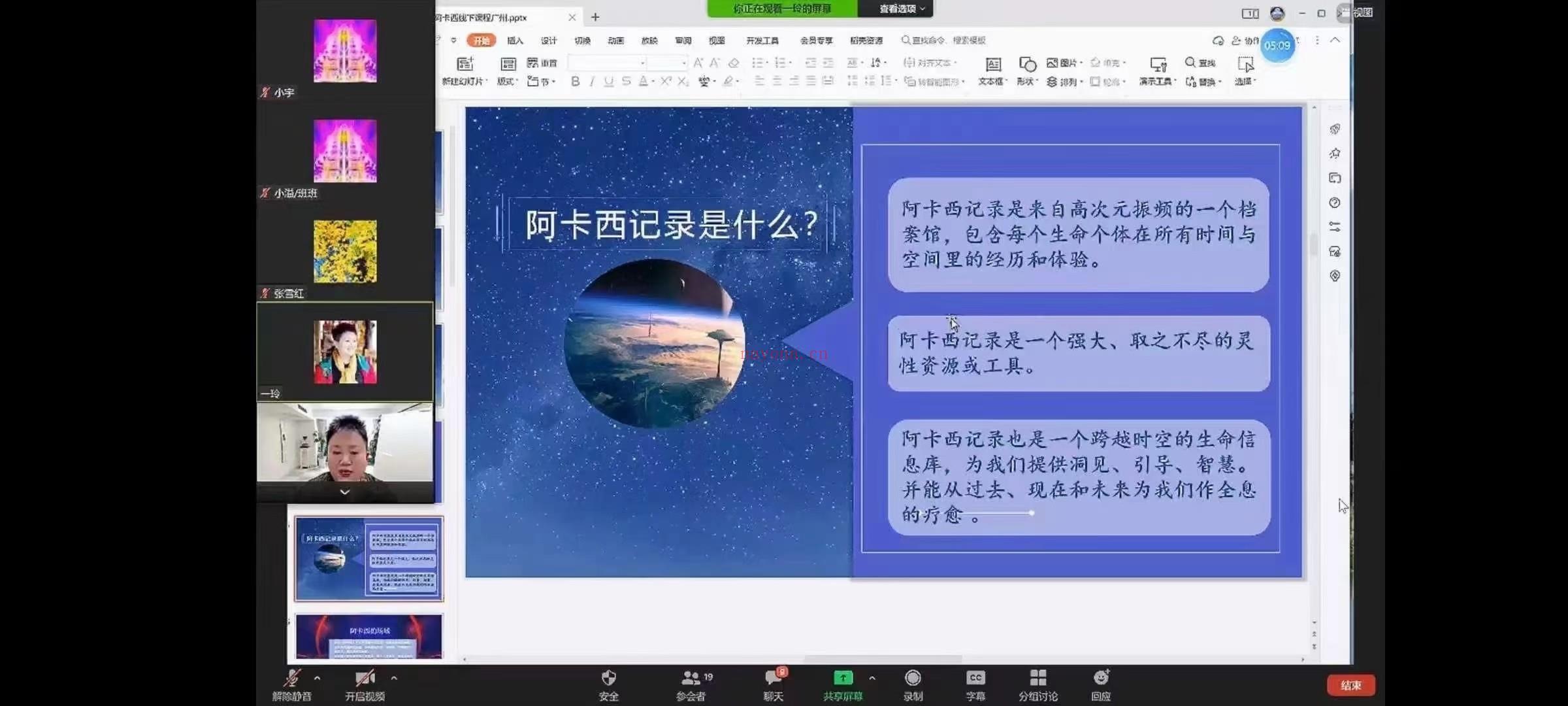Image resolution: width=1568 pixels, height=706 pixels.
Task: Open the 节 section dropdown
Action: (542, 81)
